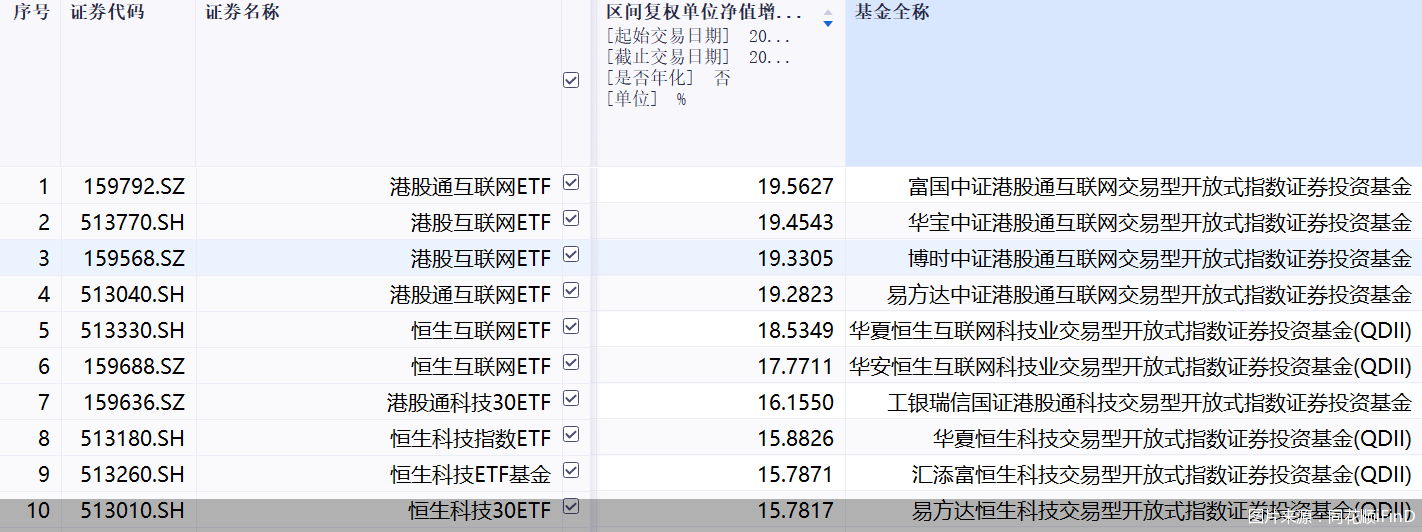Click name 恒生科技ETF基金

[471, 474]
